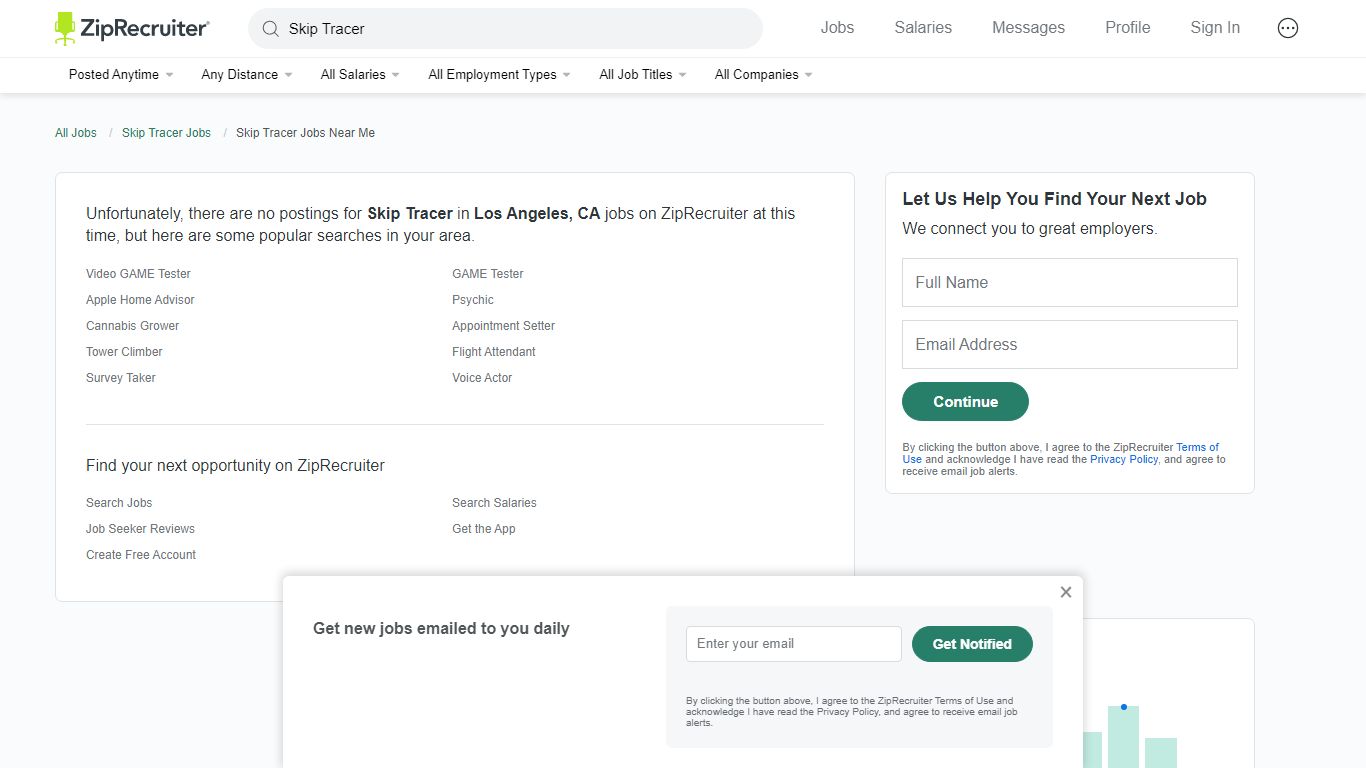Open Tower Climber link
The width and height of the screenshot is (1366, 768).
click(124, 352)
